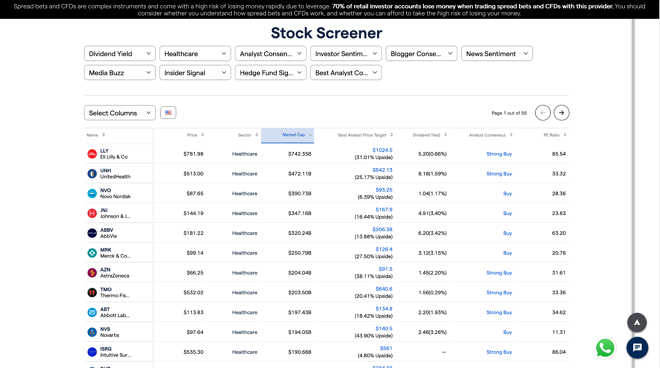Open the News Sentiment filter dropdown
The width and height of the screenshot is (660, 368).
coord(497,53)
